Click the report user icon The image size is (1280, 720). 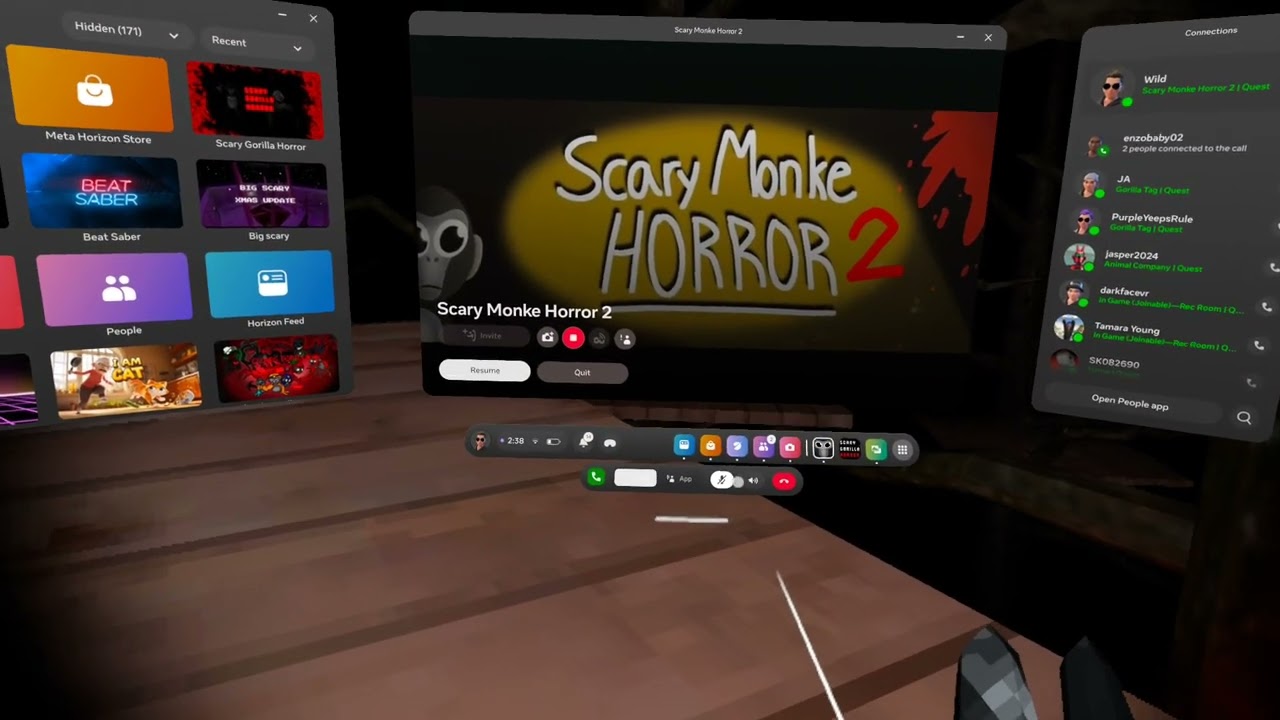[626, 339]
